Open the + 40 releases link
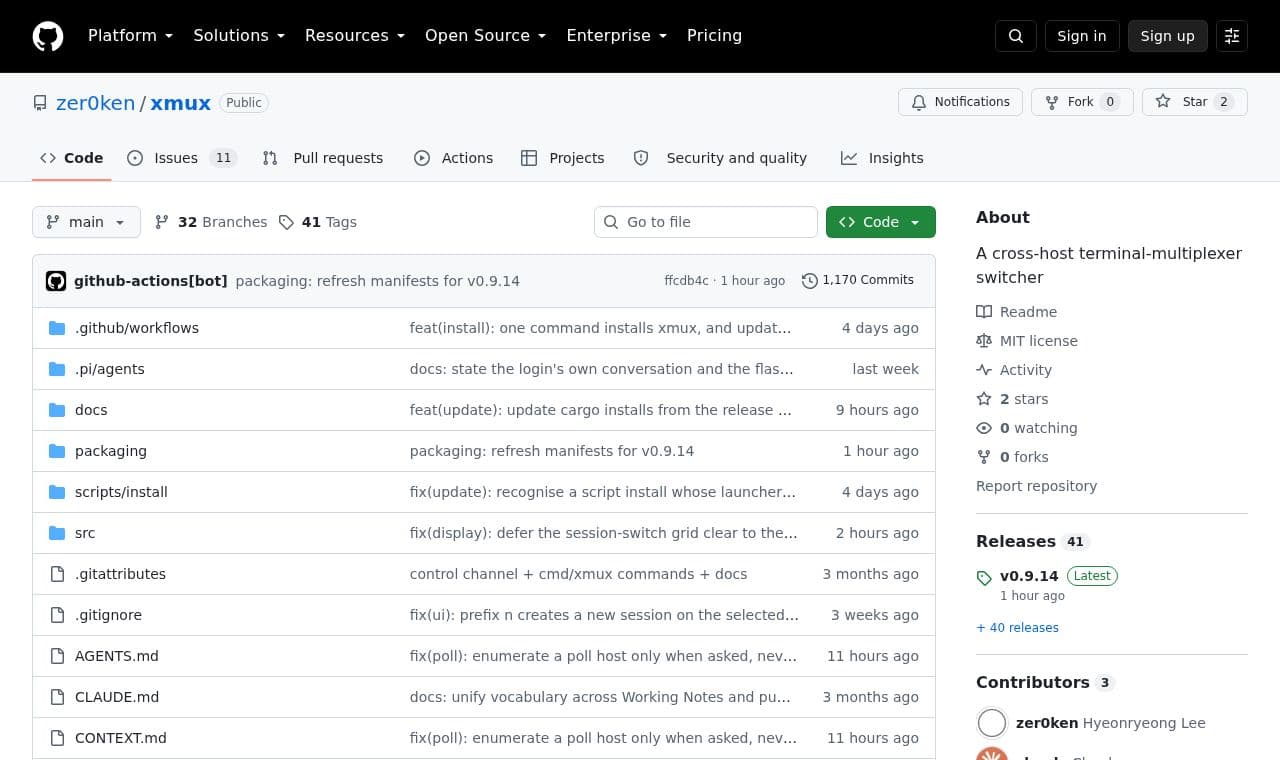Image resolution: width=1280 pixels, height=760 pixels. point(1017,628)
